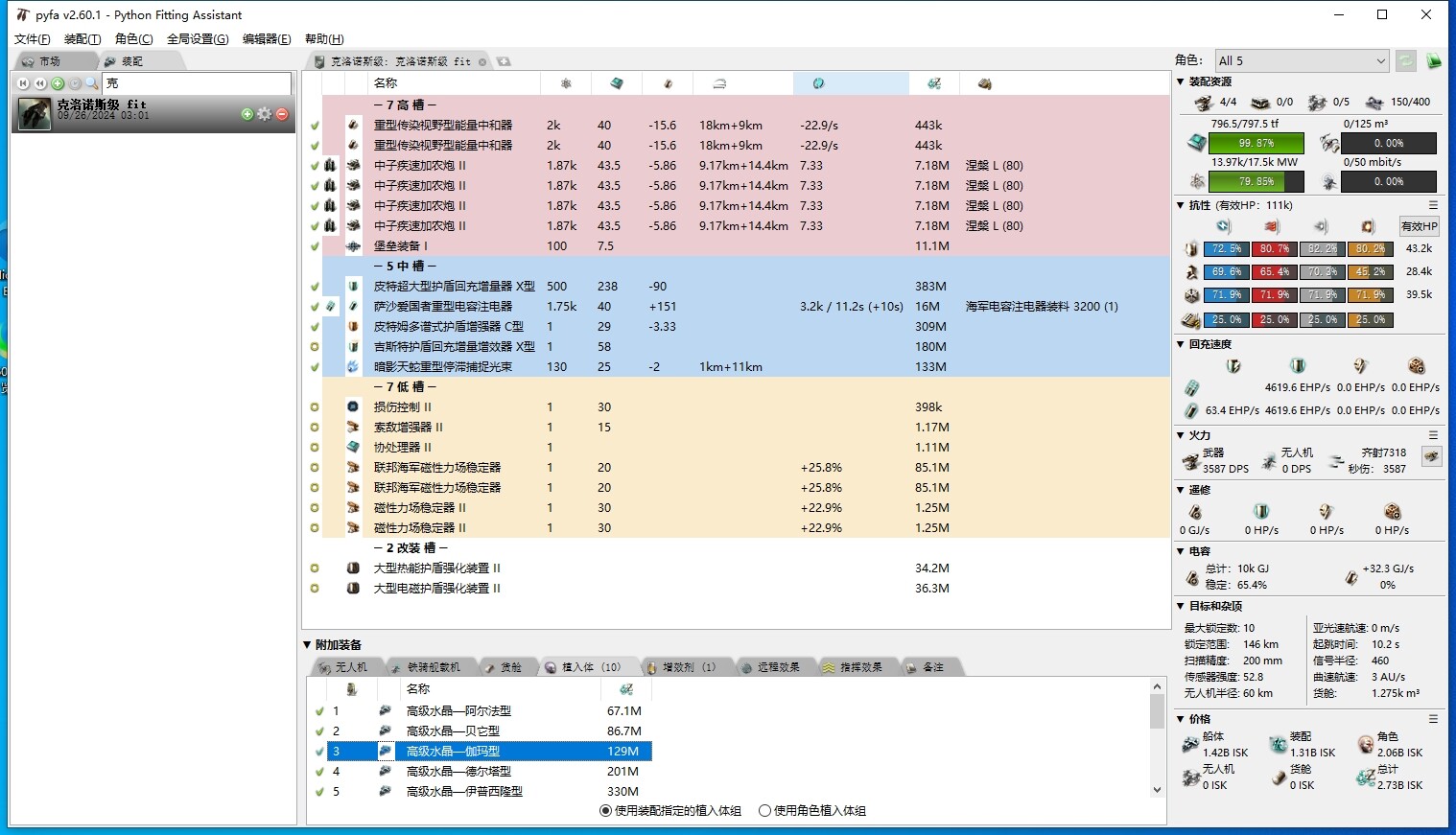Click the 有效HP button
The height and width of the screenshot is (835, 1456).
click(1419, 227)
